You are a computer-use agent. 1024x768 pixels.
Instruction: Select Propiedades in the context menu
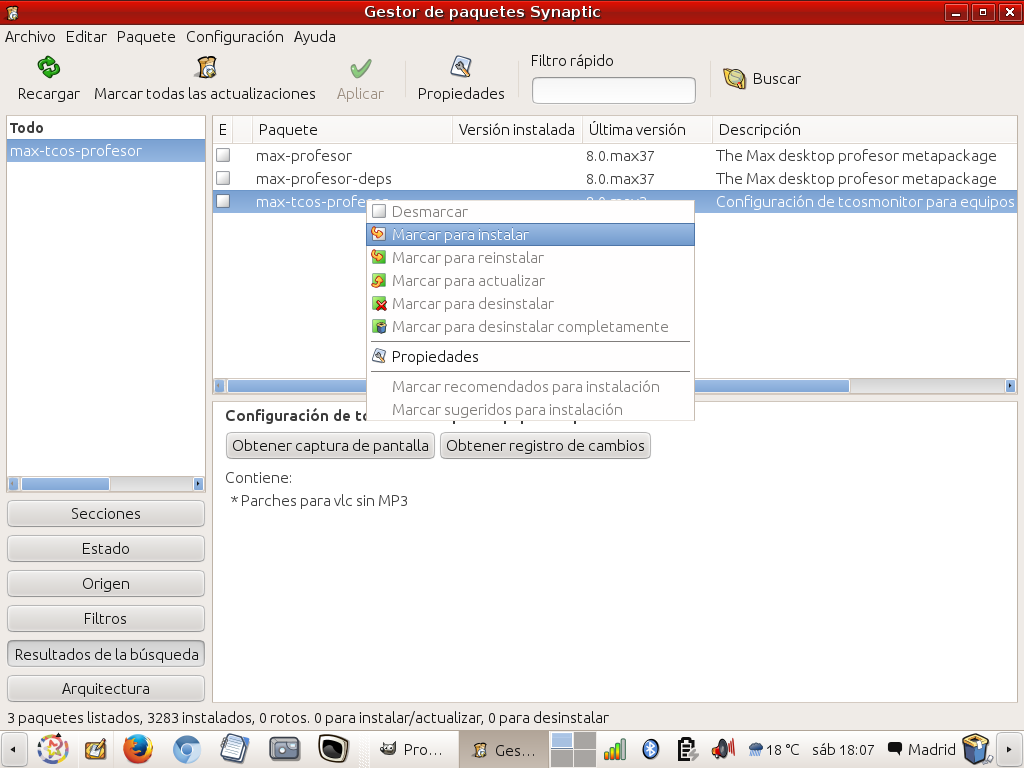tap(435, 357)
